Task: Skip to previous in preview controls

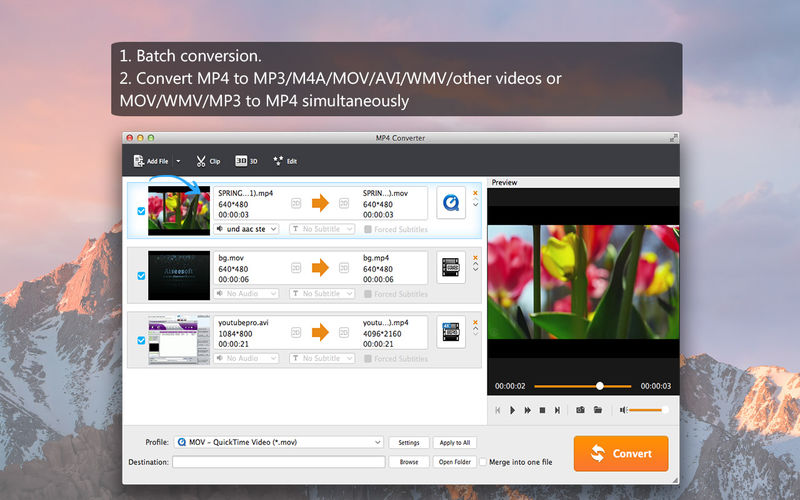Action: point(498,410)
